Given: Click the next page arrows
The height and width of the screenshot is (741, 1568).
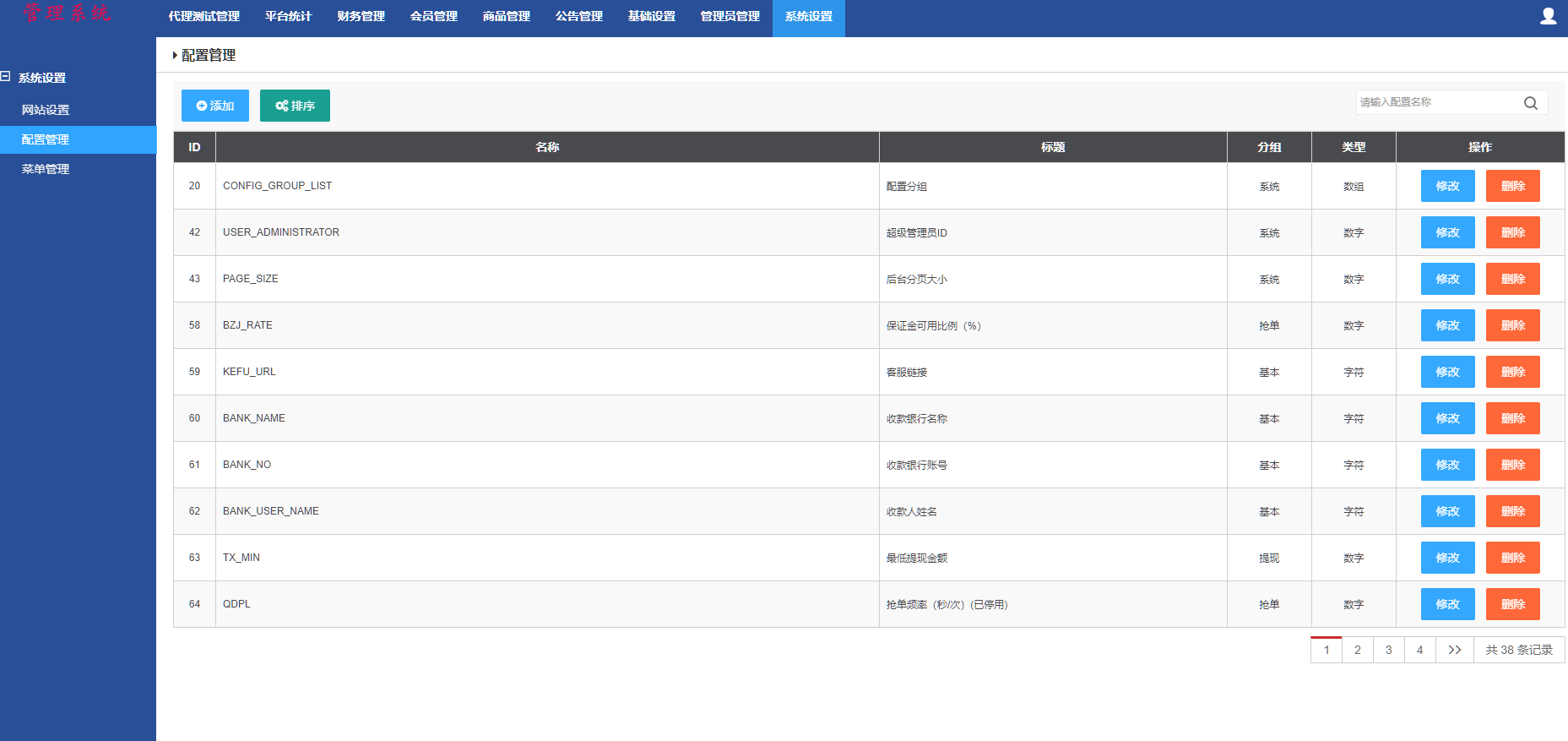Looking at the screenshot, I should pyautogui.click(x=1454, y=650).
